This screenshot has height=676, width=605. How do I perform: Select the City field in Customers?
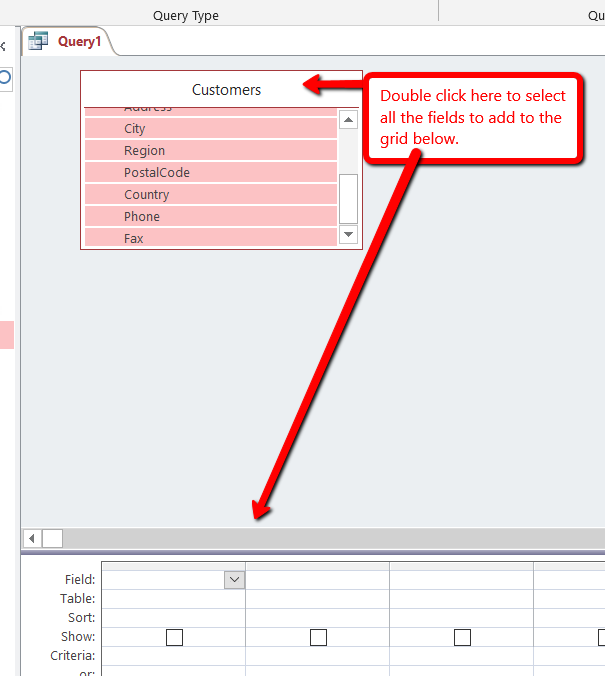point(210,128)
